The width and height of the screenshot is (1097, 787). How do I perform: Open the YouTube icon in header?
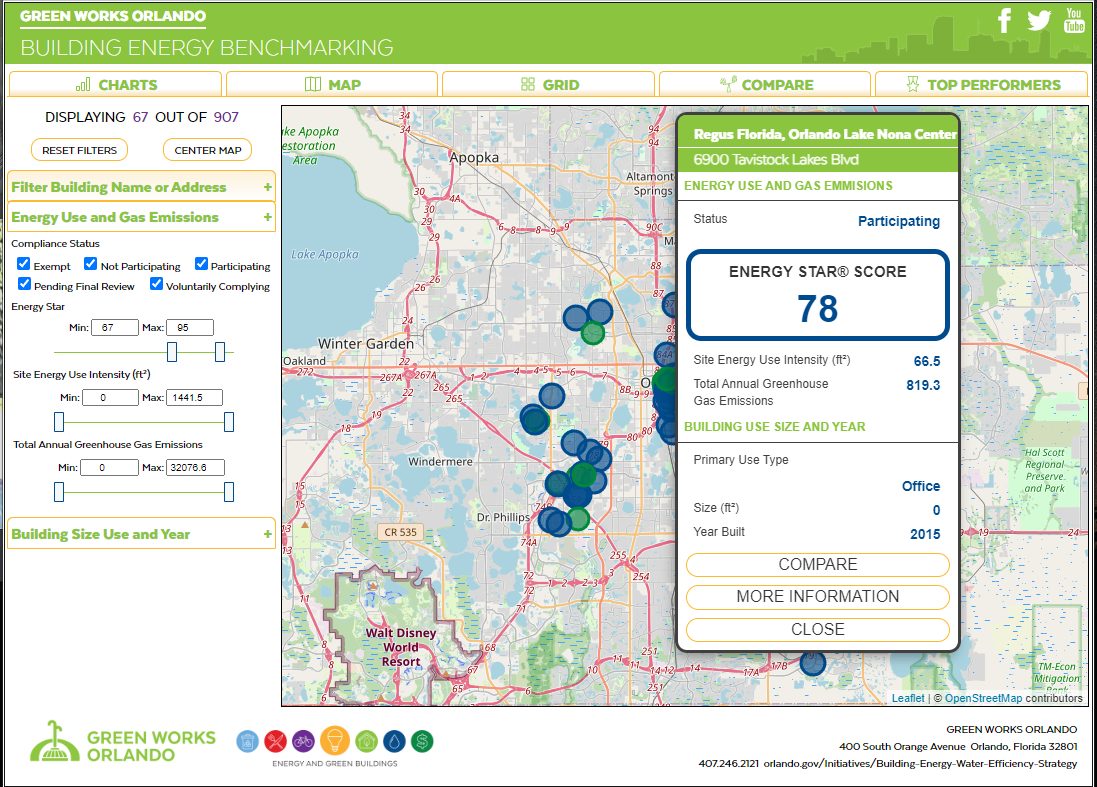(1074, 20)
